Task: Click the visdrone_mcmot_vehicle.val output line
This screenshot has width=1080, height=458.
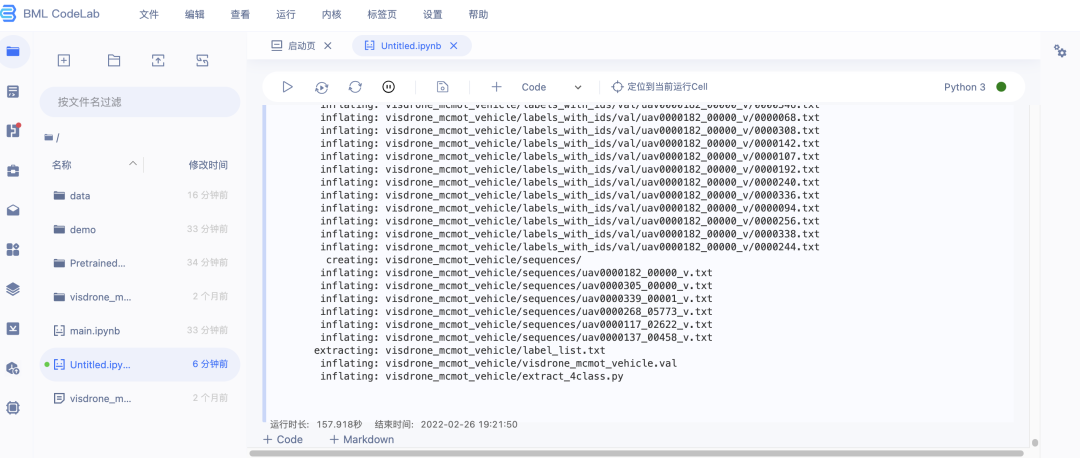Action: pos(499,364)
